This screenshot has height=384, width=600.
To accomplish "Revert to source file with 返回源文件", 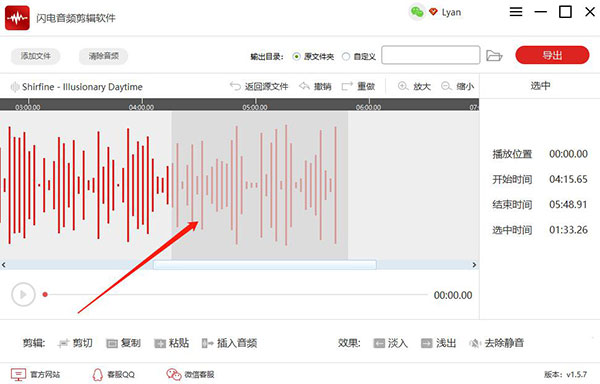I will (x=259, y=86).
